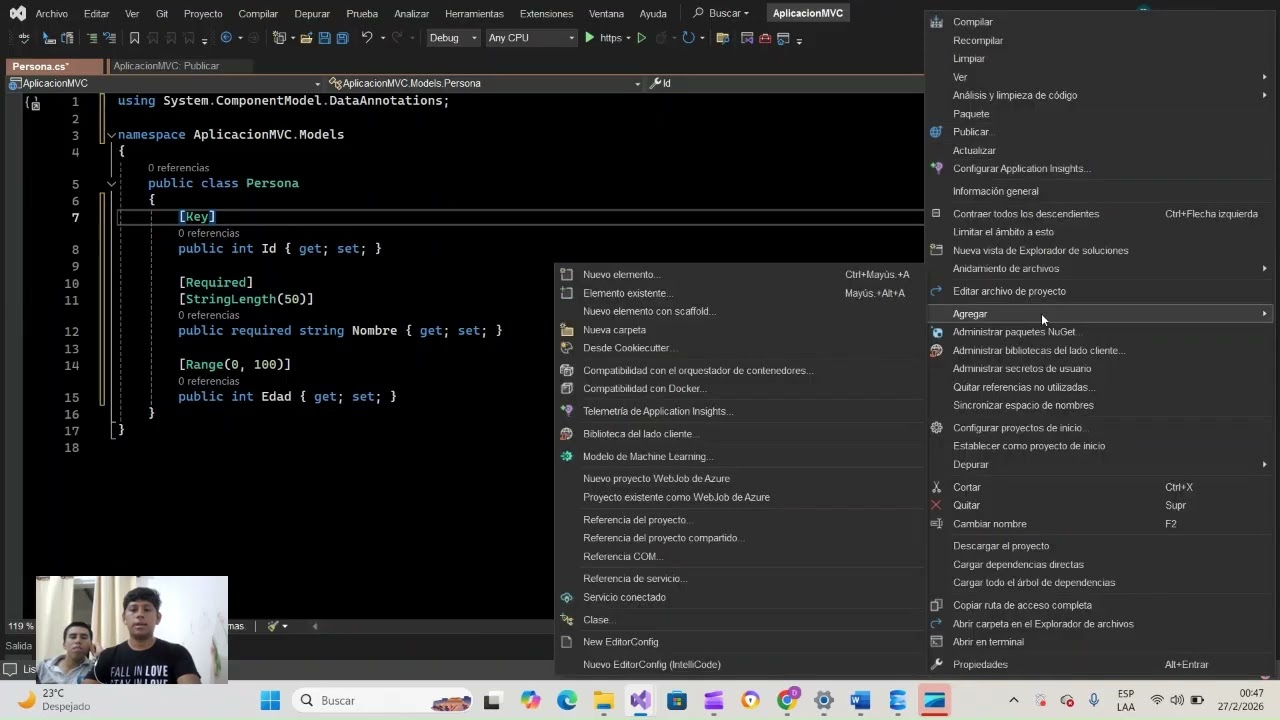This screenshot has height=720, width=1280.
Task: Select Administrar paquetes NuGet
Action: click(1100, 332)
